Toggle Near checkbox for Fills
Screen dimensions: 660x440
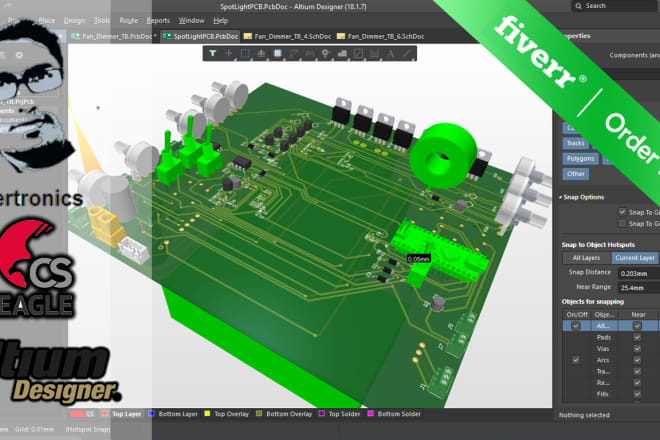tap(637, 394)
